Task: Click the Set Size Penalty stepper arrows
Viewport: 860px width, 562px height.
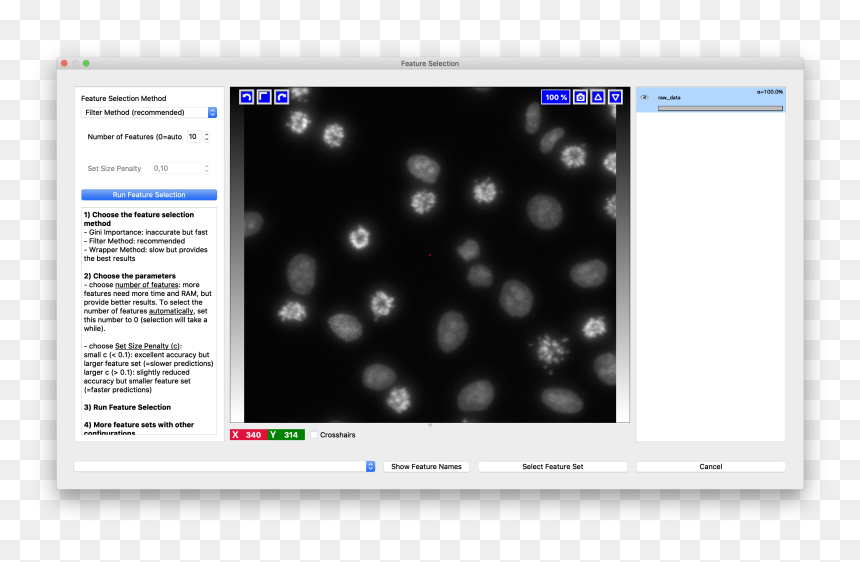Action: [207, 168]
